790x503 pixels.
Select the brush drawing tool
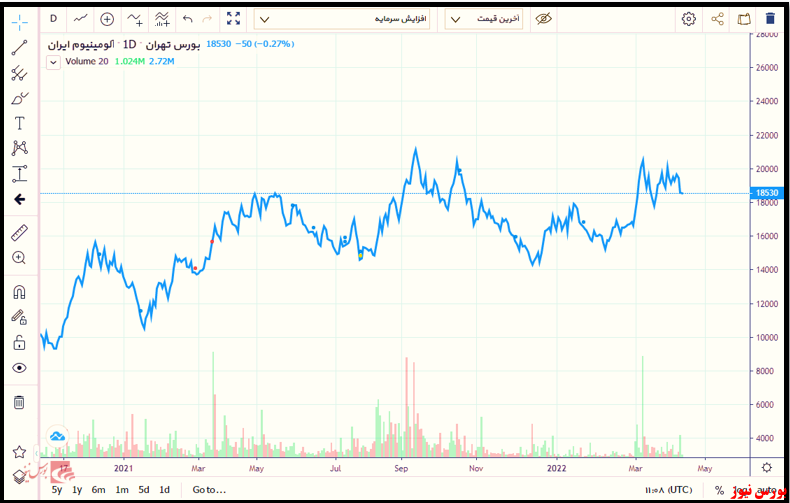click(19, 98)
